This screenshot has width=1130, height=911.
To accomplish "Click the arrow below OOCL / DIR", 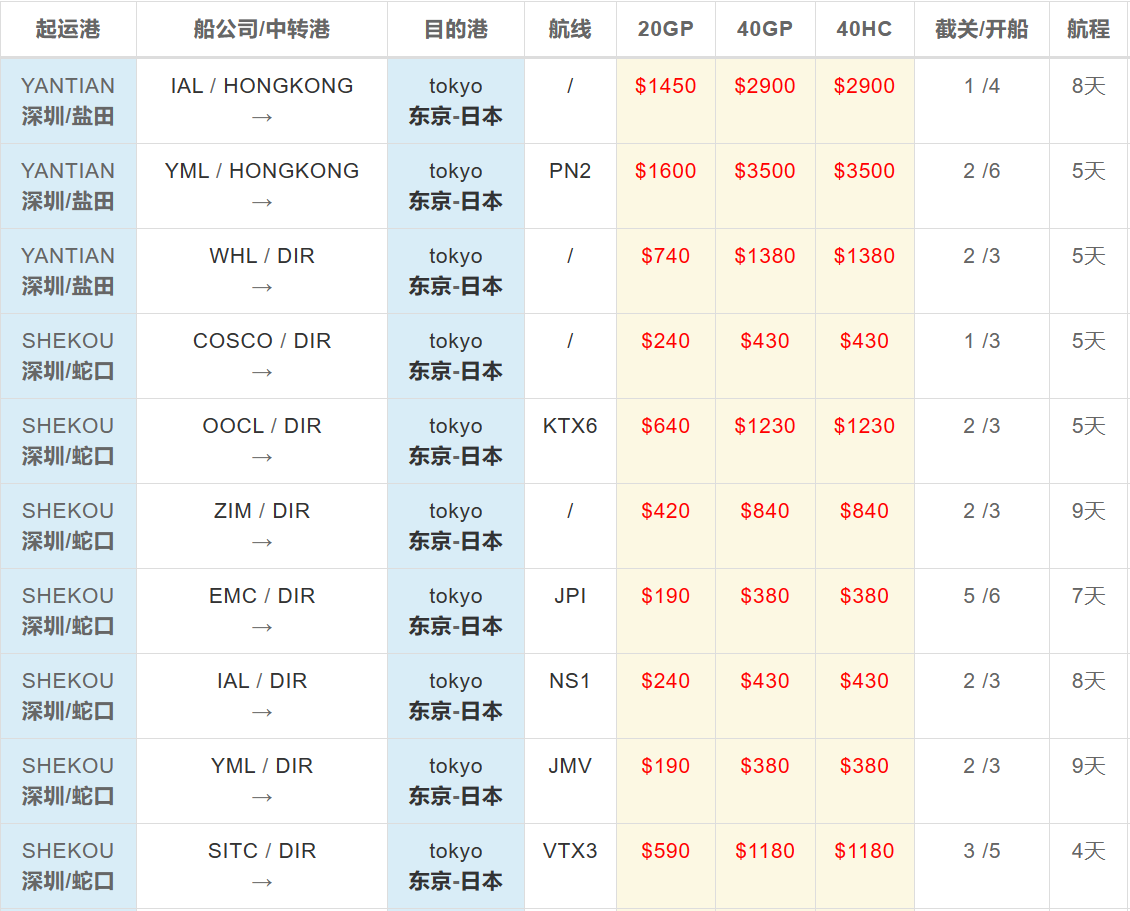I will (x=262, y=457).
